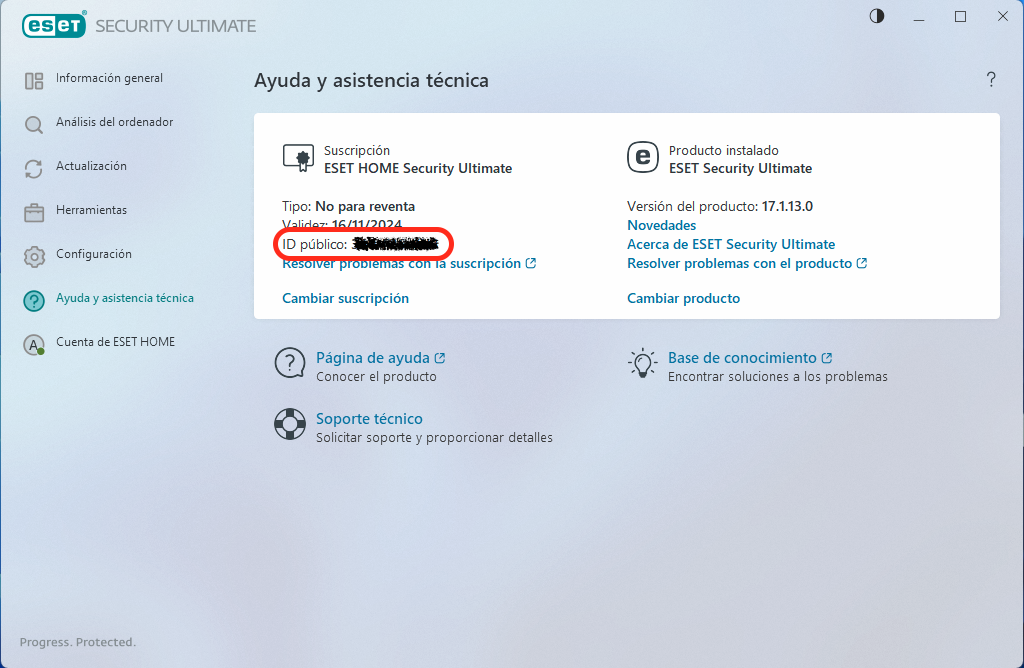Click the Base de conocimiento lightbulb icon
1024x668 pixels.
pyautogui.click(x=641, y=363)
